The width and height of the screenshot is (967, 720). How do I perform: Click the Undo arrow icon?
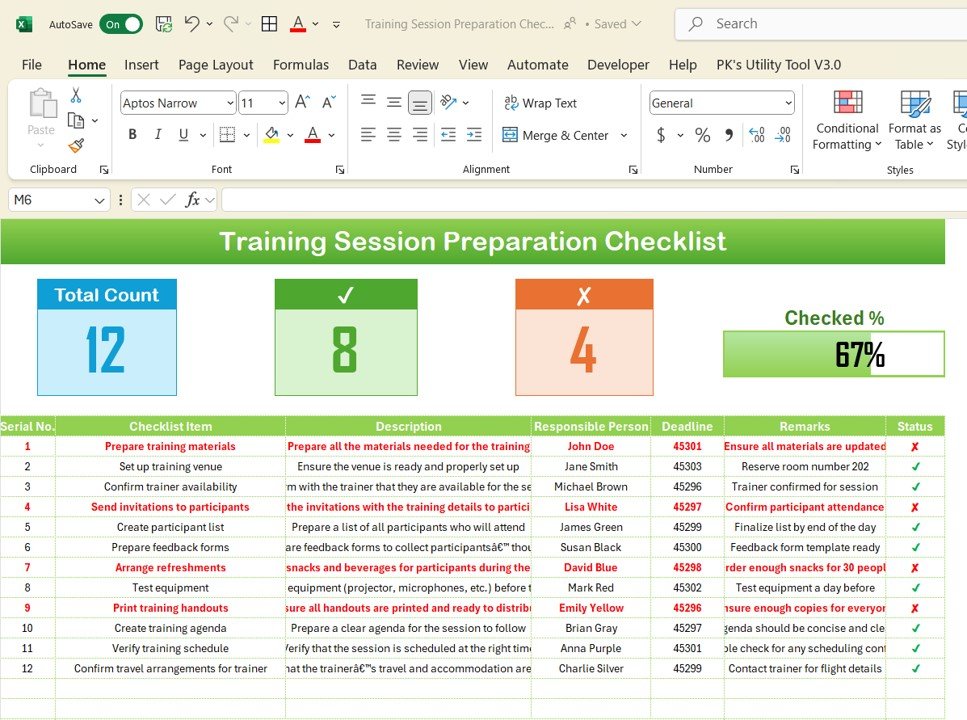[192, 24]
